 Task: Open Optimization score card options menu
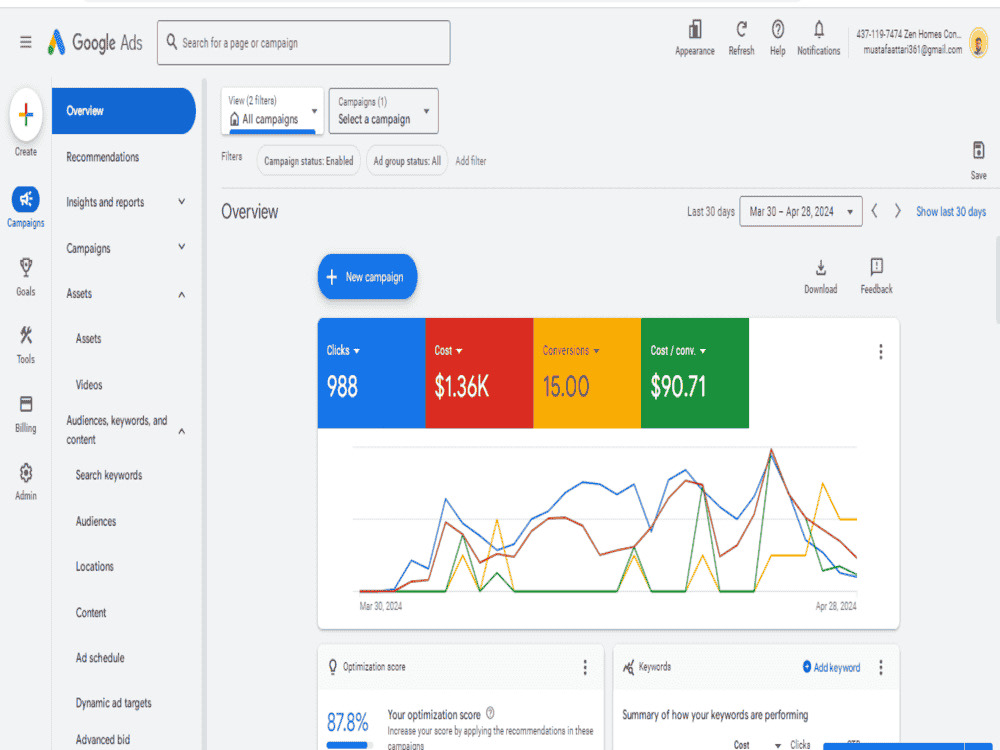click(585, 667)
